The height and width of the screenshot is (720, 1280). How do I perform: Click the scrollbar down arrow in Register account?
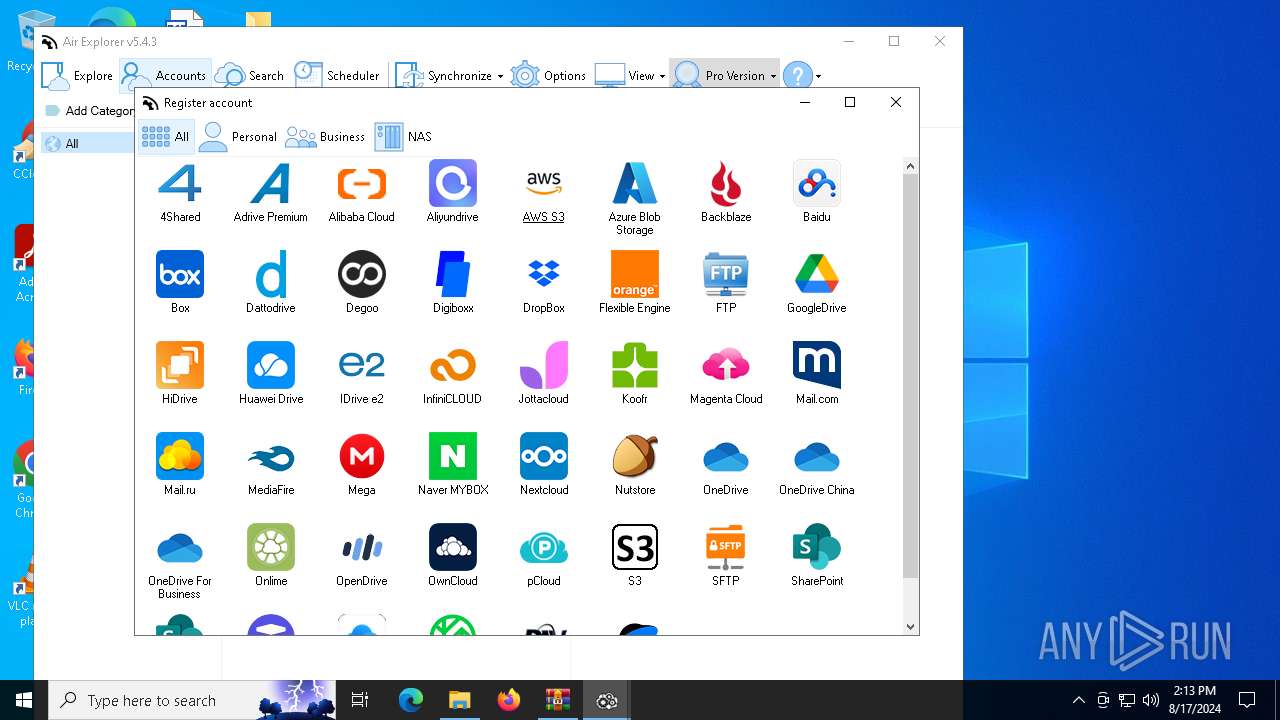point(910,626)
